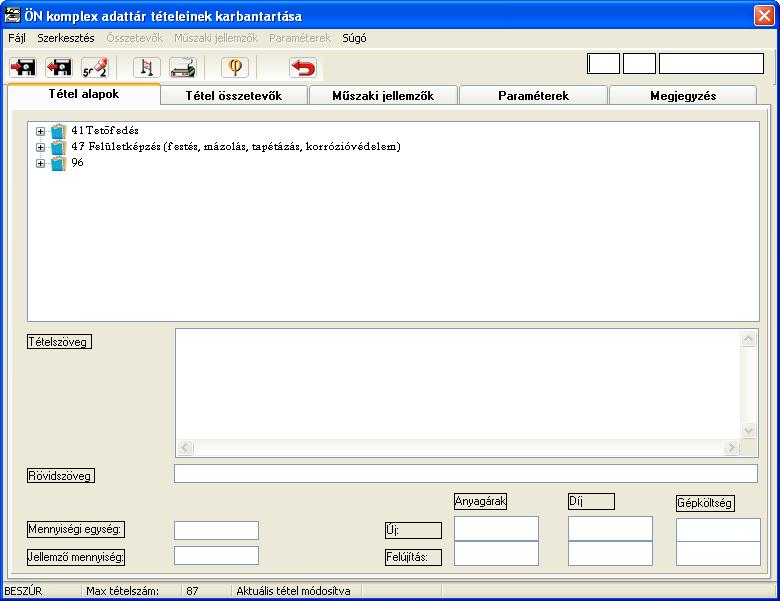
Task: Switch to the Műszaki jellemzők tab
Action: [x=383, y=96]
